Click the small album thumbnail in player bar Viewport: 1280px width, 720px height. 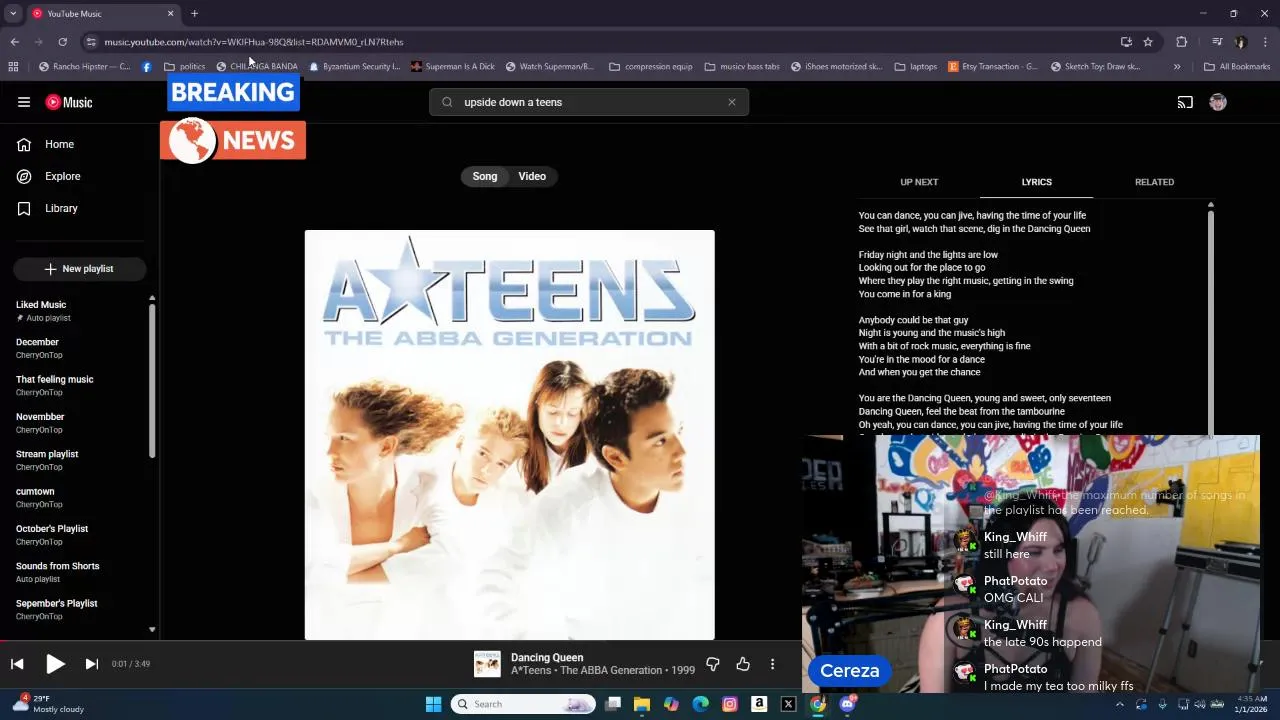click(x=487, y=664)
